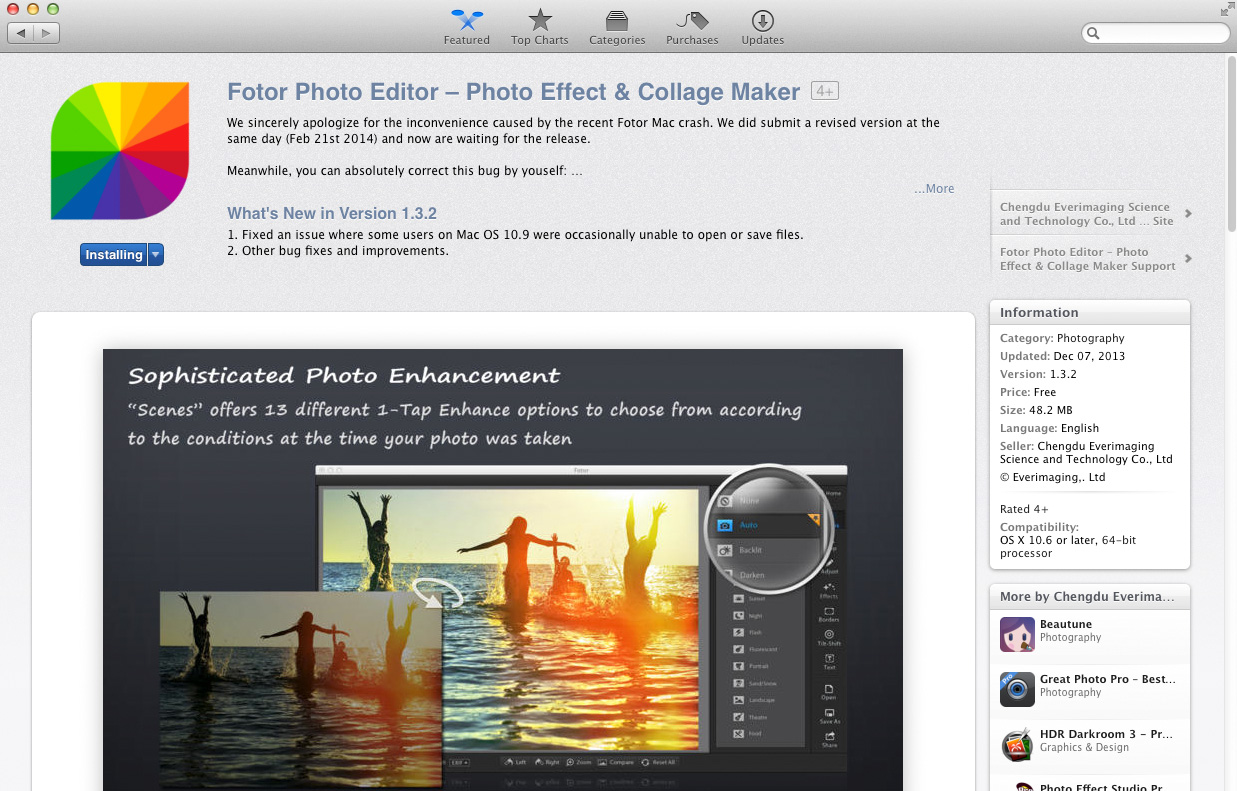Open the Fotor Support link chevron
Screen dimensions: 1237x791
click(1188, 258)
